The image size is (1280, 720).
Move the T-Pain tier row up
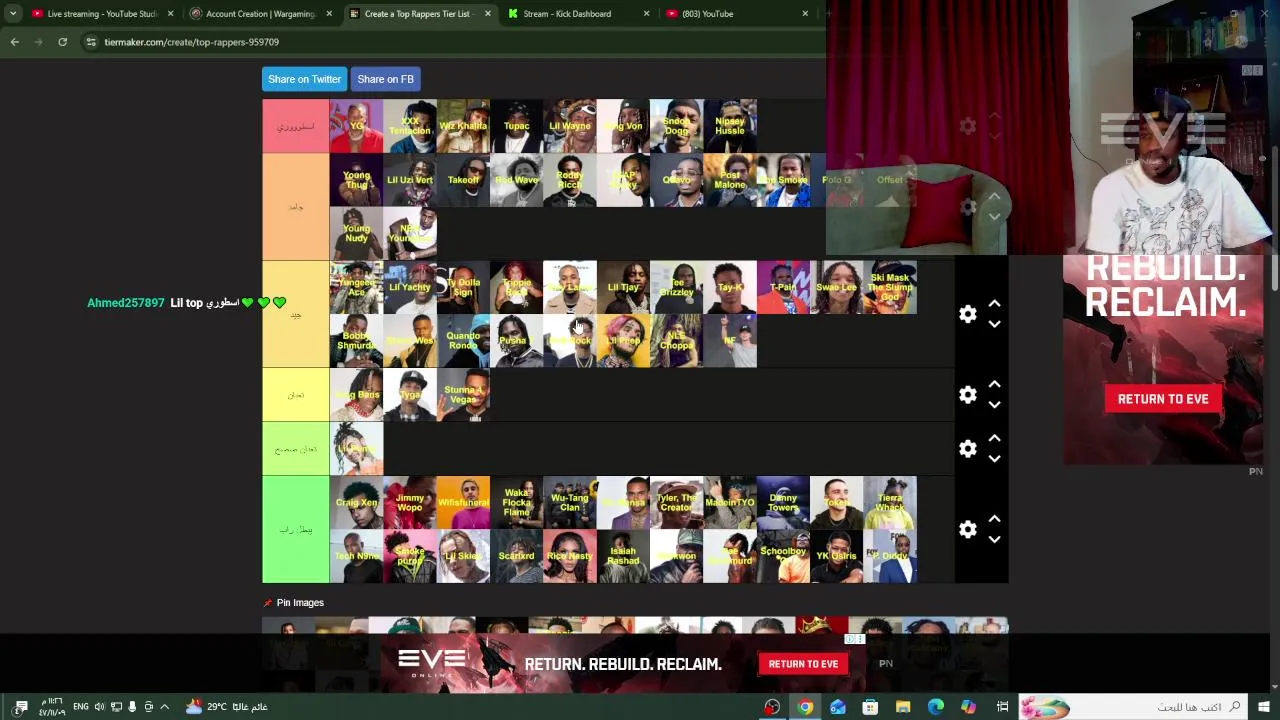pos(994,304)
